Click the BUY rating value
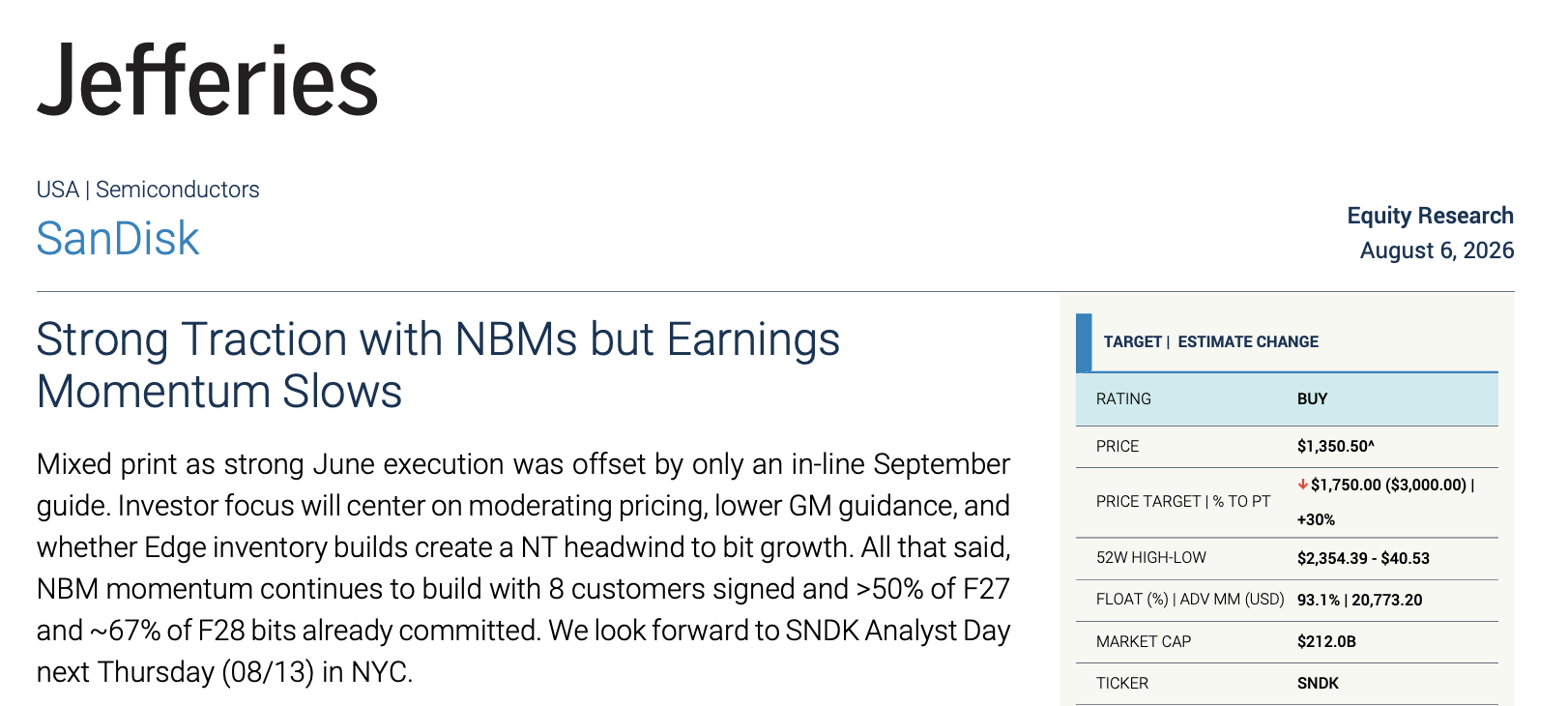The height and width of the screenshot is (706, 1568). (x=1312, y=399)
